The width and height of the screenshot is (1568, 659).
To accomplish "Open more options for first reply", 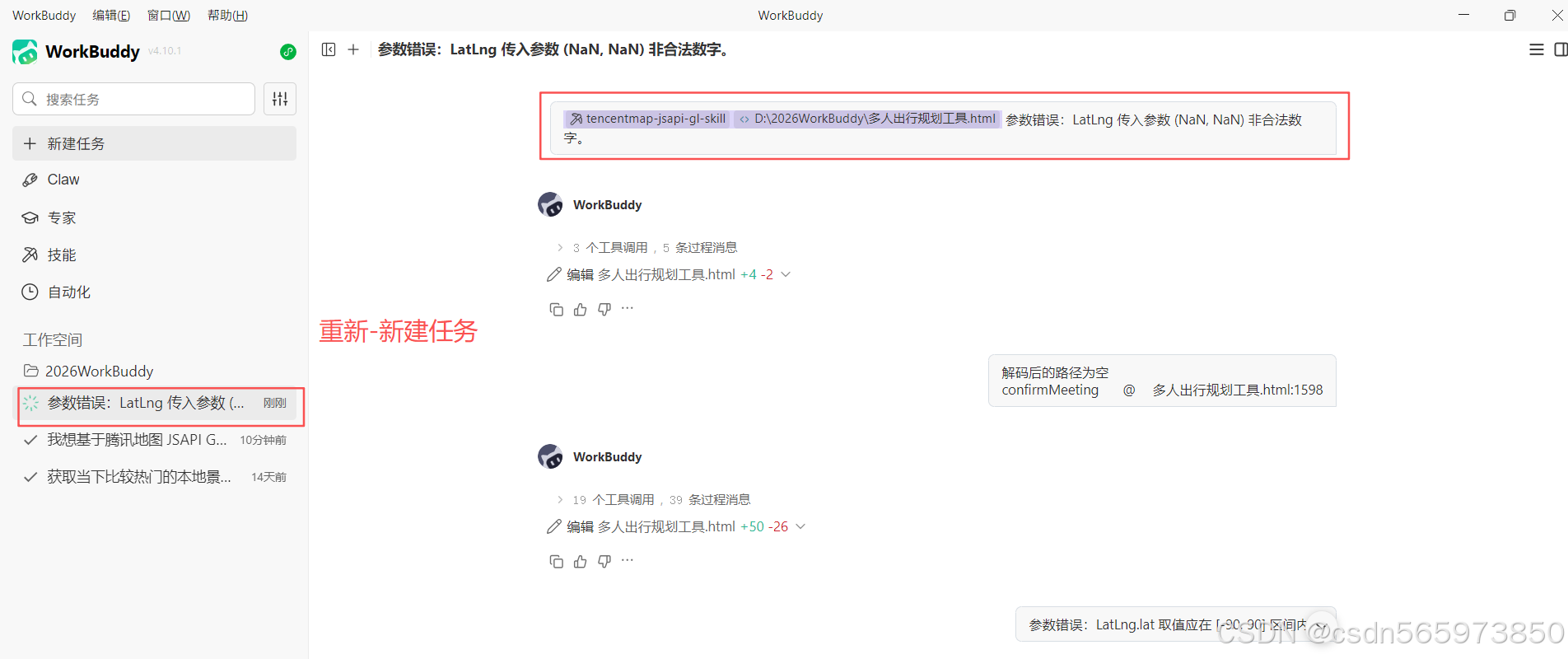I will (628, 308).
